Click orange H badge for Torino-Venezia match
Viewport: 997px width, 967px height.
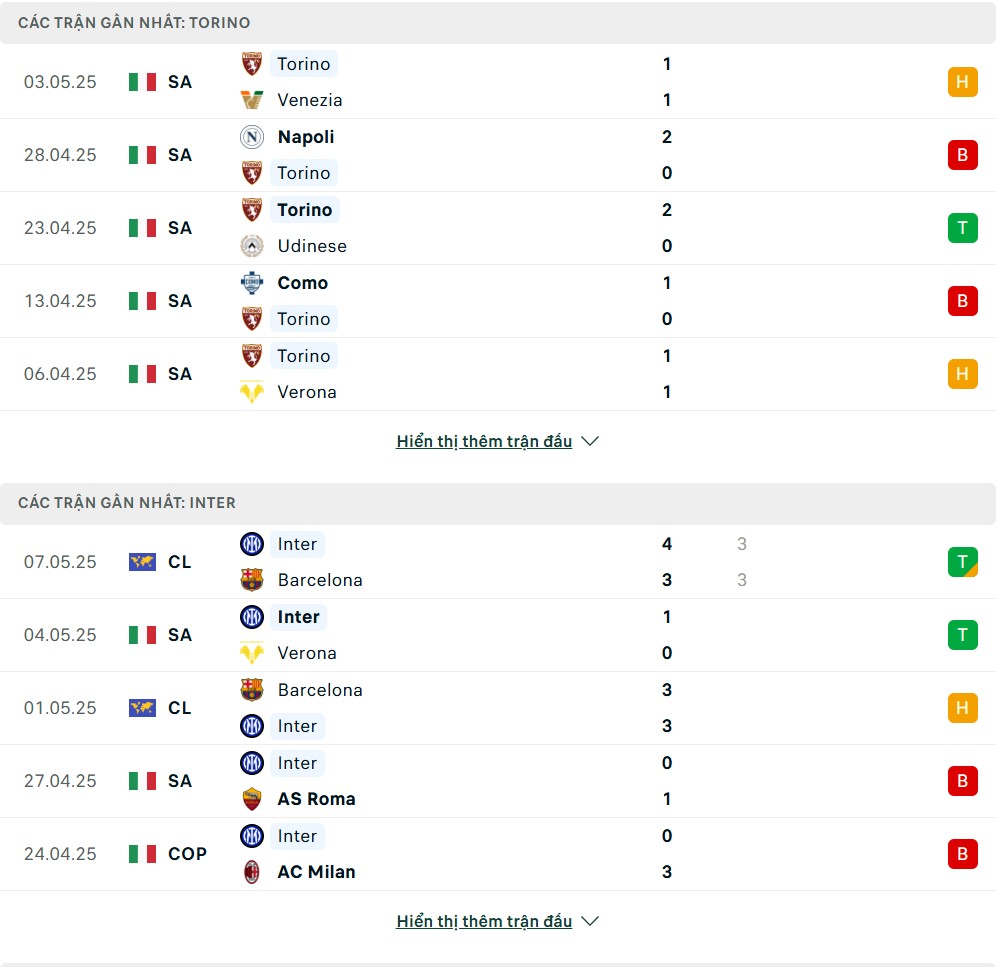[x=963, y=82]
